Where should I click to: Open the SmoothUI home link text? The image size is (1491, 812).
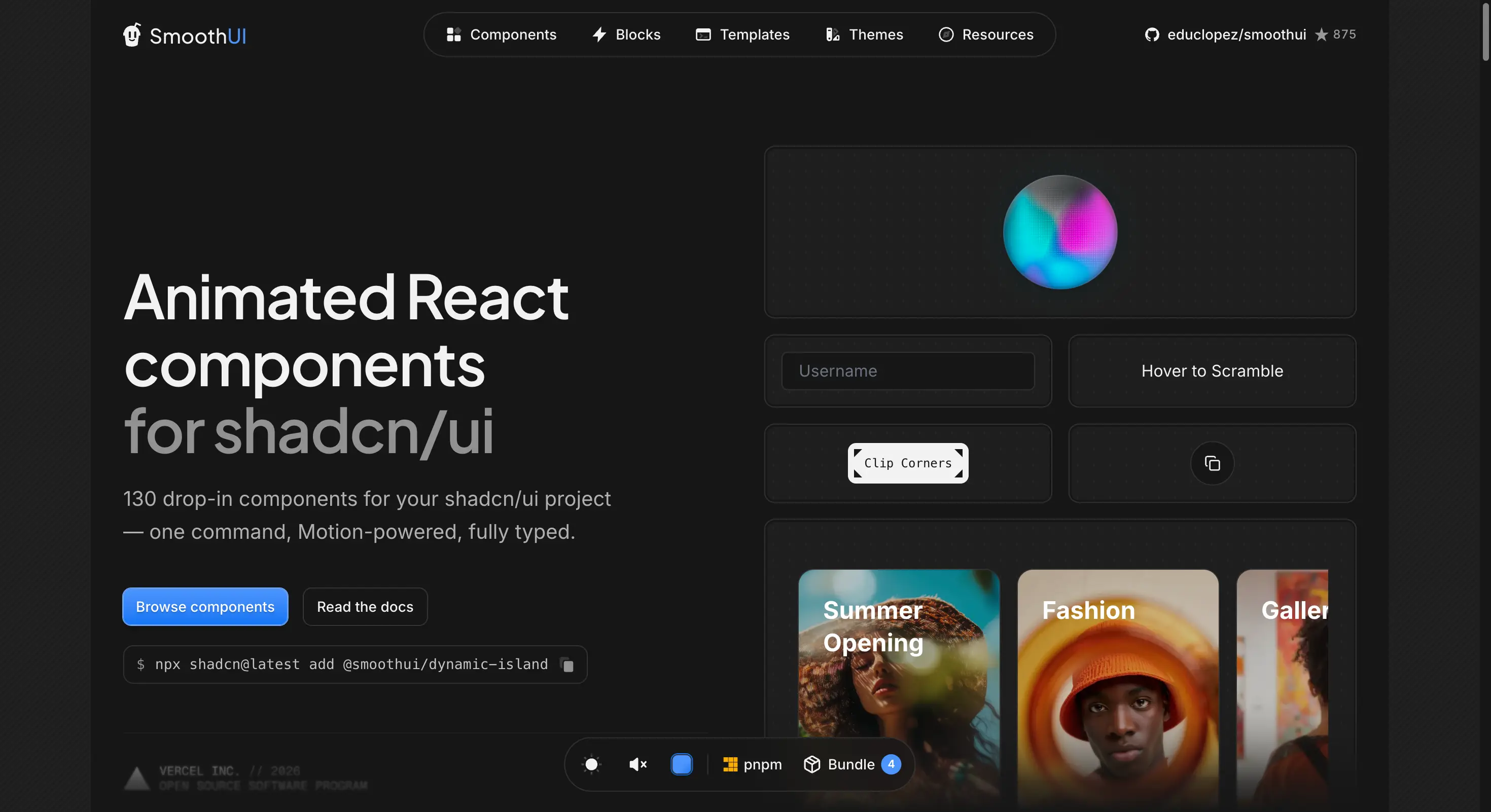pos(198,36)
